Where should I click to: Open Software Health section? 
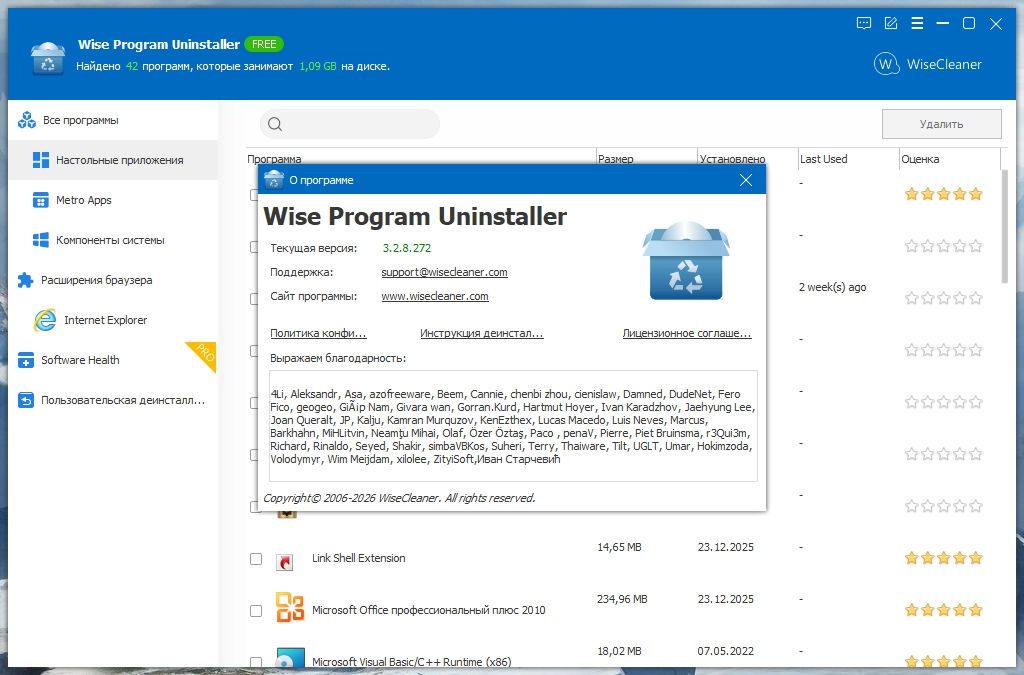click(x=114, y=360)
